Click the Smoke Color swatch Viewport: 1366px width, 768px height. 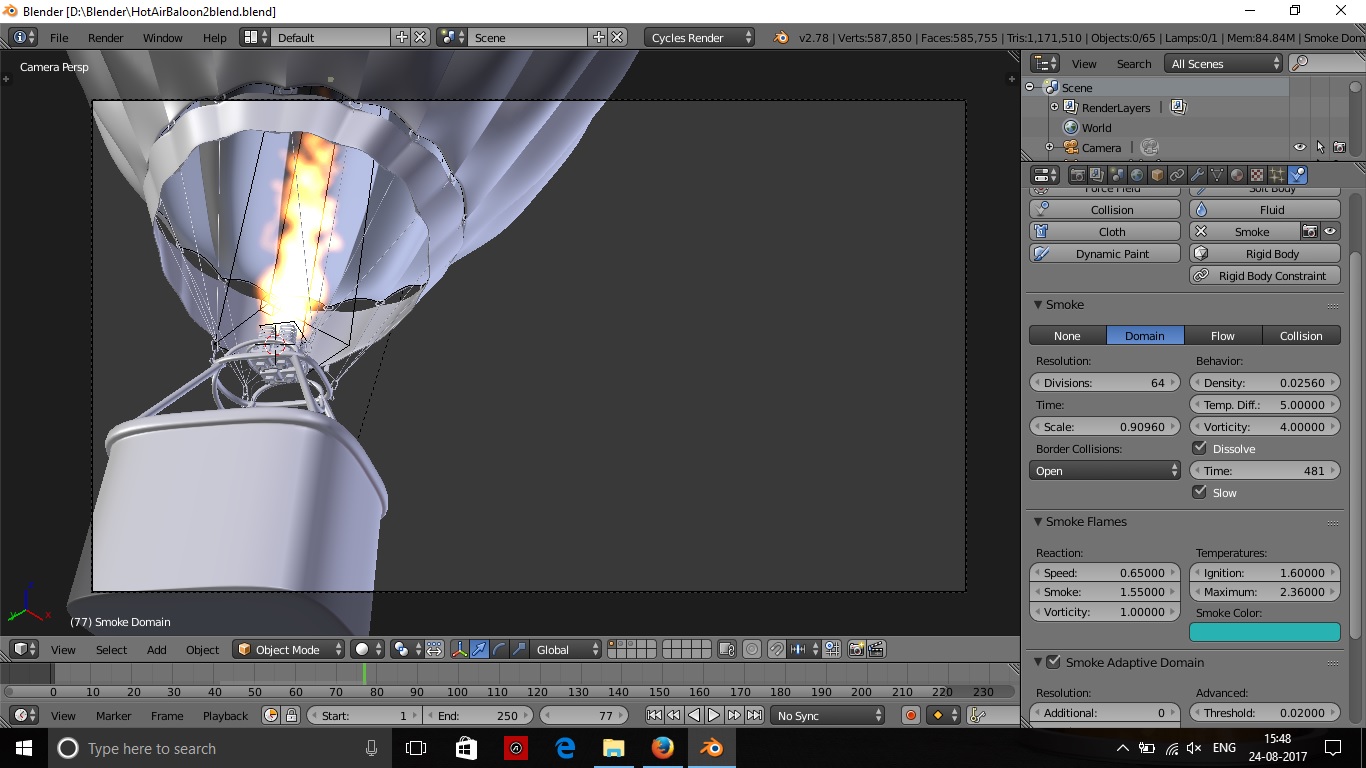(1265, 632)
